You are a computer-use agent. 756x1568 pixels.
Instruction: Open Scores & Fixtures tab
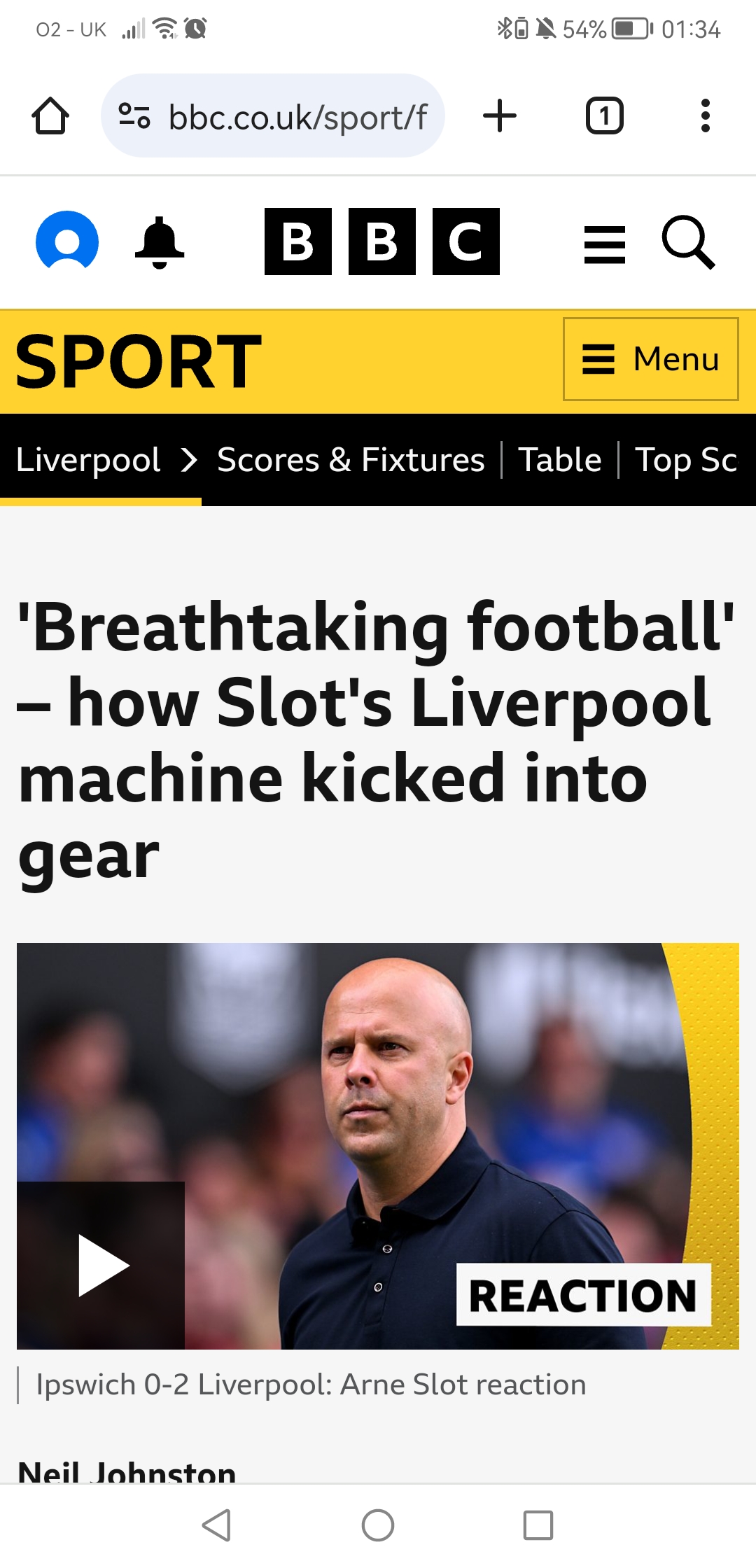coord(351,460)
